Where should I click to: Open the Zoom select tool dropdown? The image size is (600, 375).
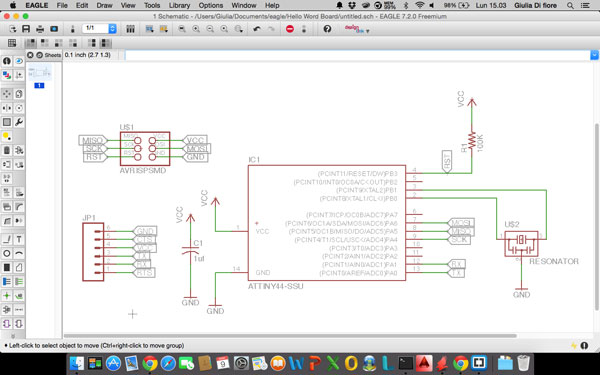pyautogui.click(x=239, y=29)
